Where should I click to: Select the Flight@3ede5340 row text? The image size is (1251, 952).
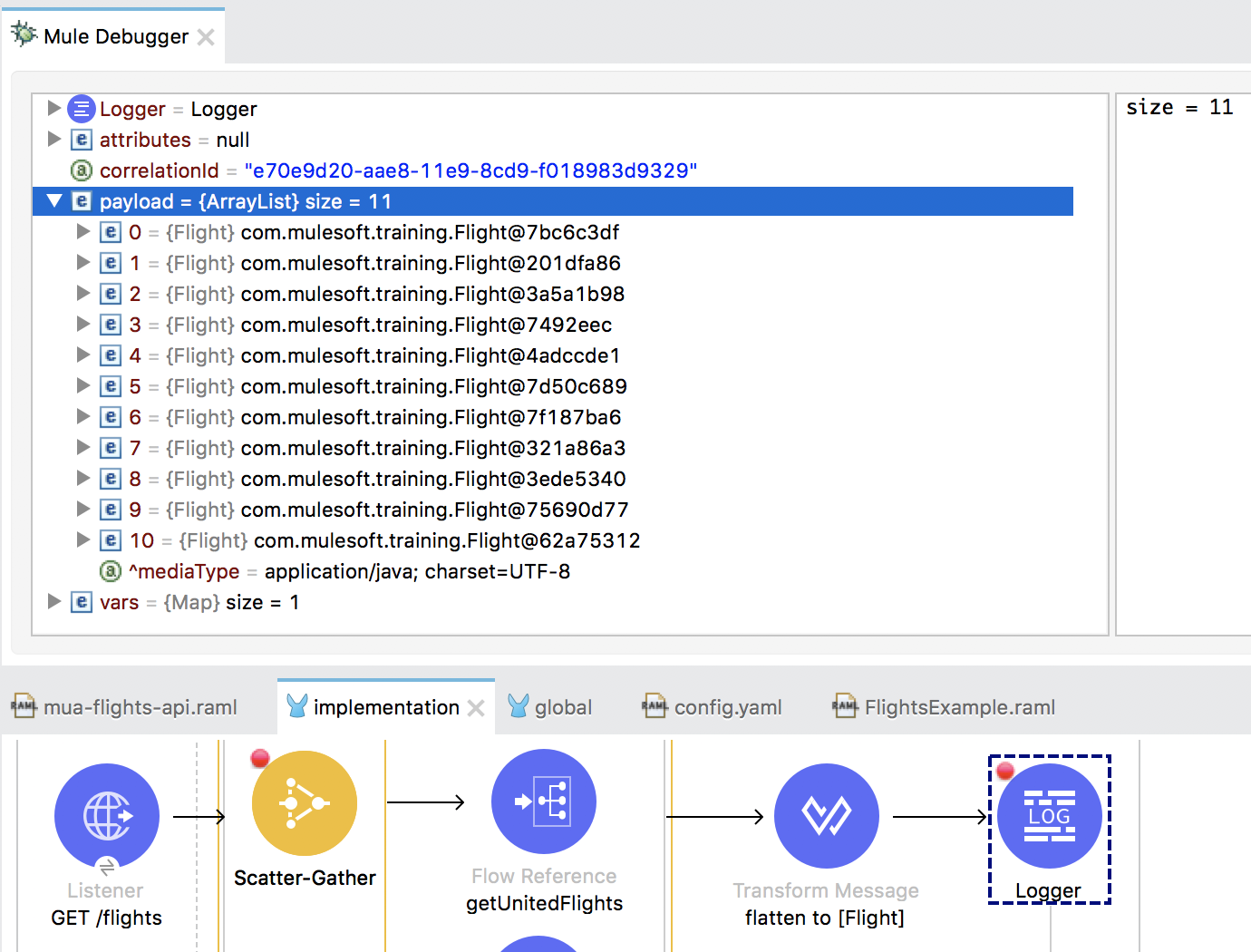(x=433, y=479)
